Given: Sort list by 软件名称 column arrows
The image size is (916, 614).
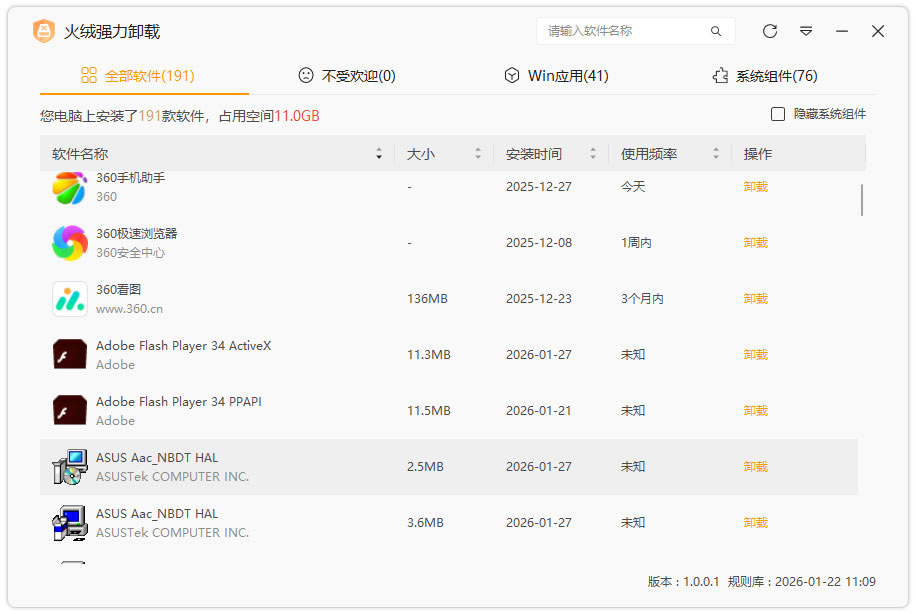Looking at the screenshot, I should (379, 154).
